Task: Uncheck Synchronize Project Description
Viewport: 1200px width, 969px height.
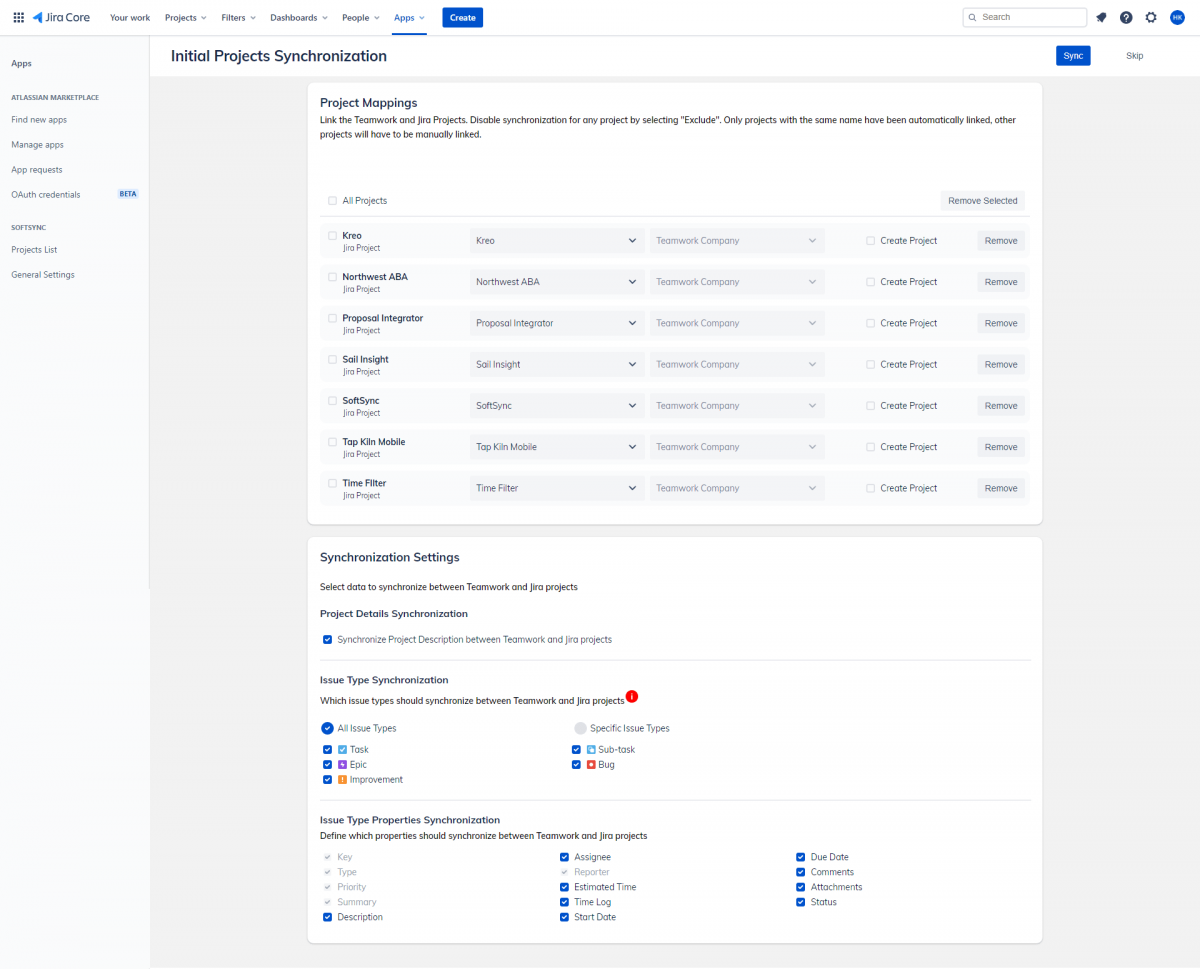Action: coord(327,639)
